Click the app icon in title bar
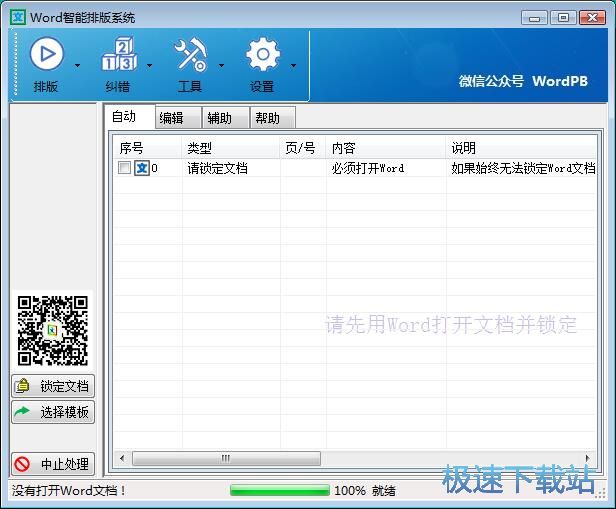Image resolution: width=616 pixels, height=509 pixels. [x=18, y=17]
